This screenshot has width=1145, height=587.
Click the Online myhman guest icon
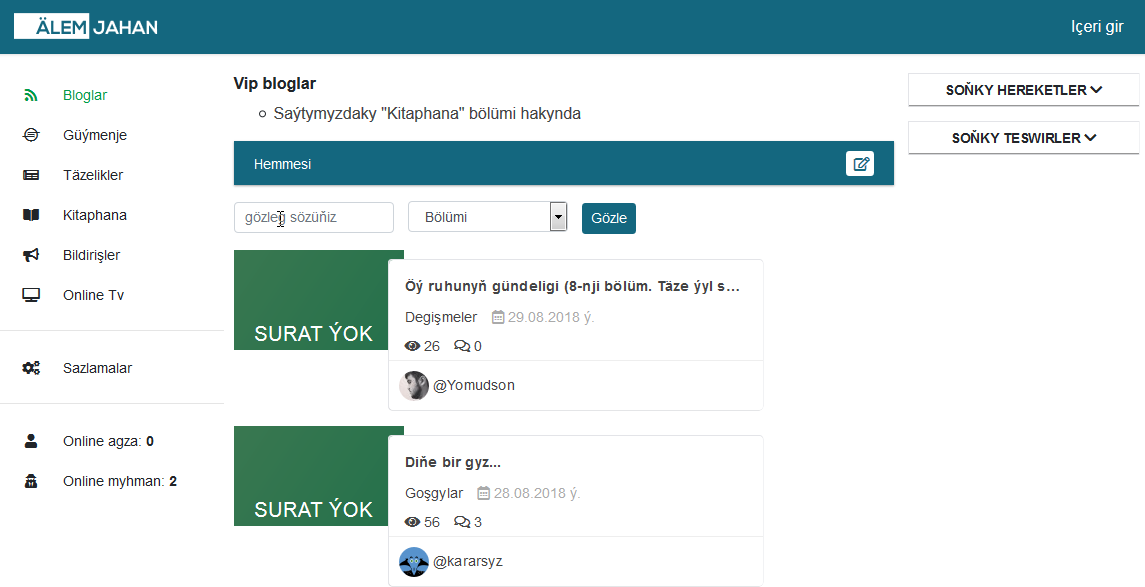pos(31,481)
